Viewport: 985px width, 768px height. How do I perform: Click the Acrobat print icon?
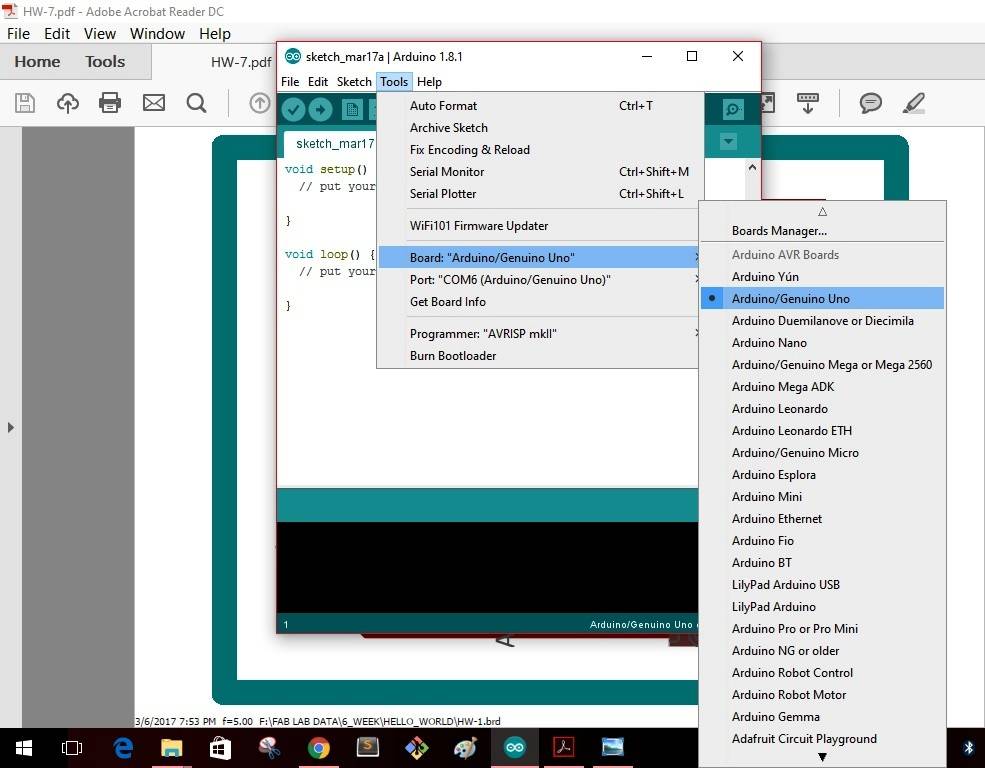[110, 102]
